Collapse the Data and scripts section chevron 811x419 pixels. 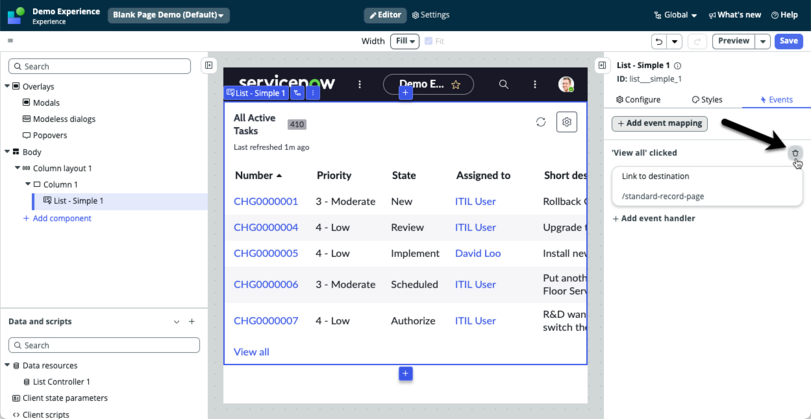176,322
